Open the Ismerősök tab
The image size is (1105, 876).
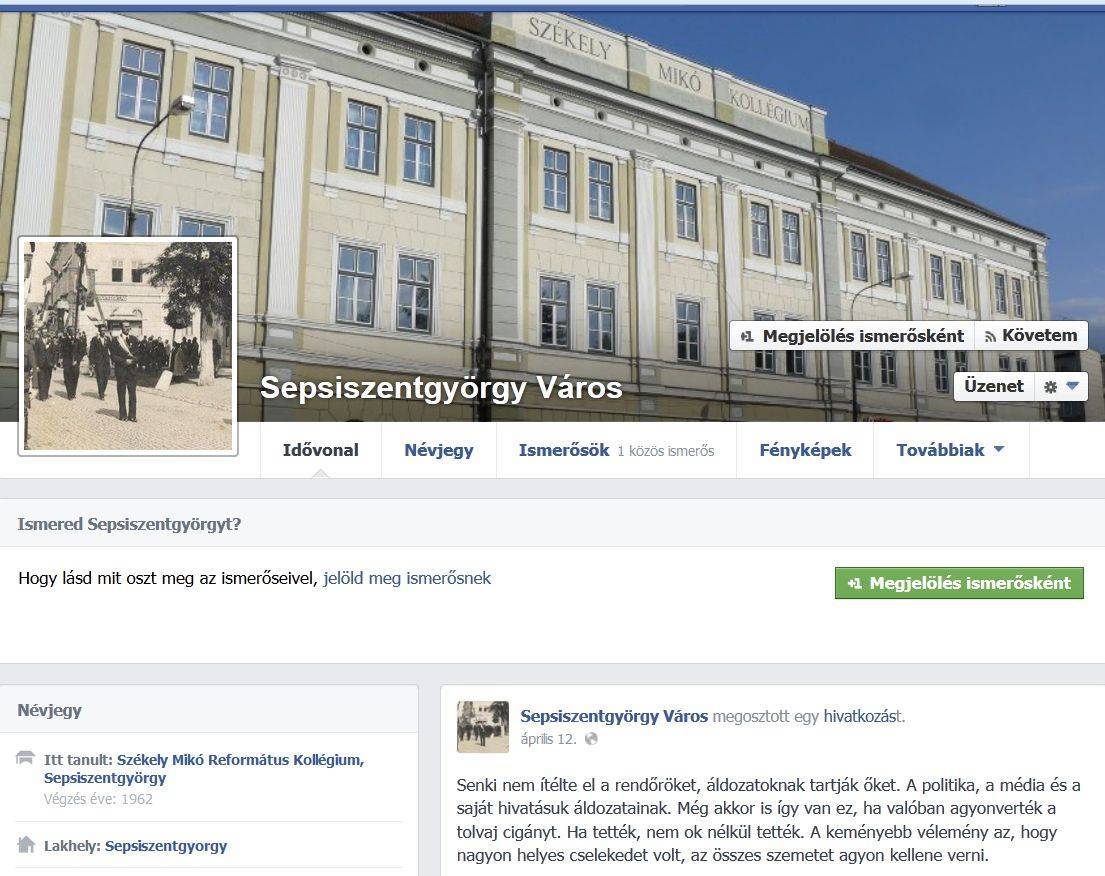(x=617, y=450)
